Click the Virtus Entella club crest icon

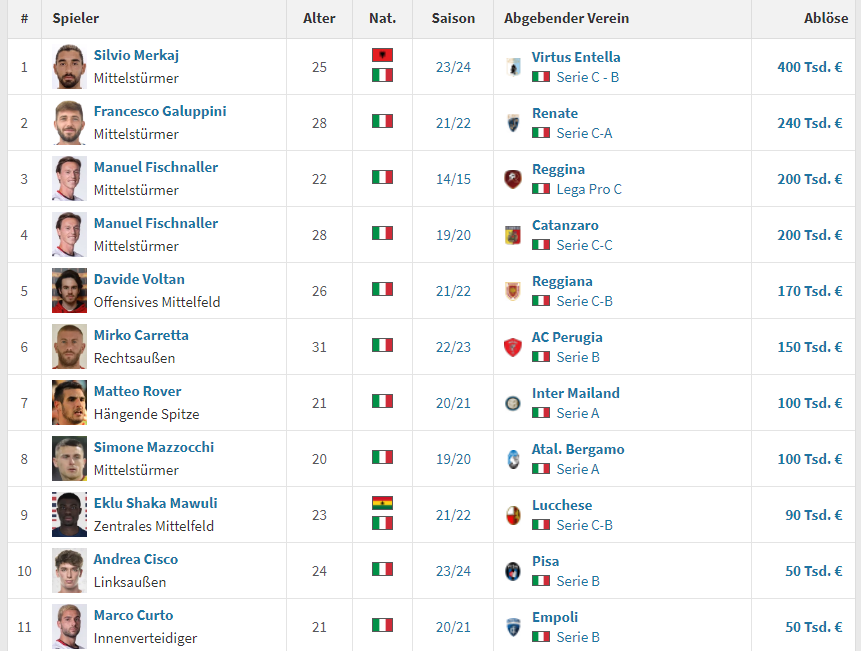pyautogui.click(x=513, y=67)
